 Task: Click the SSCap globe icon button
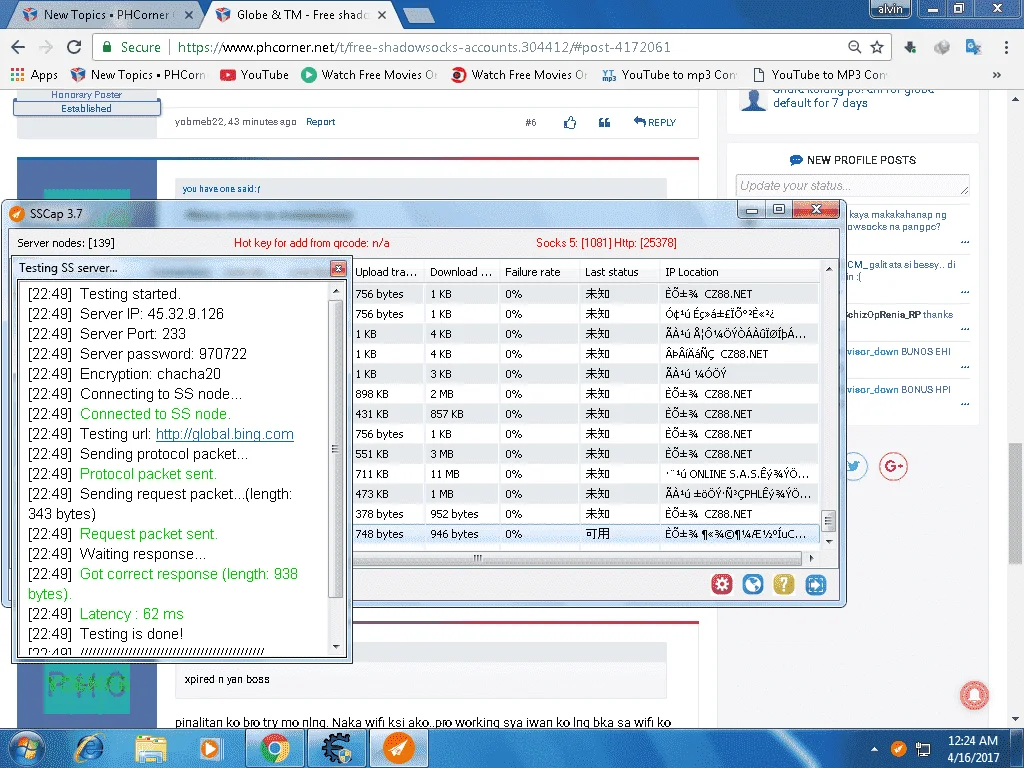pyautogui.click(x=753, y=584)
